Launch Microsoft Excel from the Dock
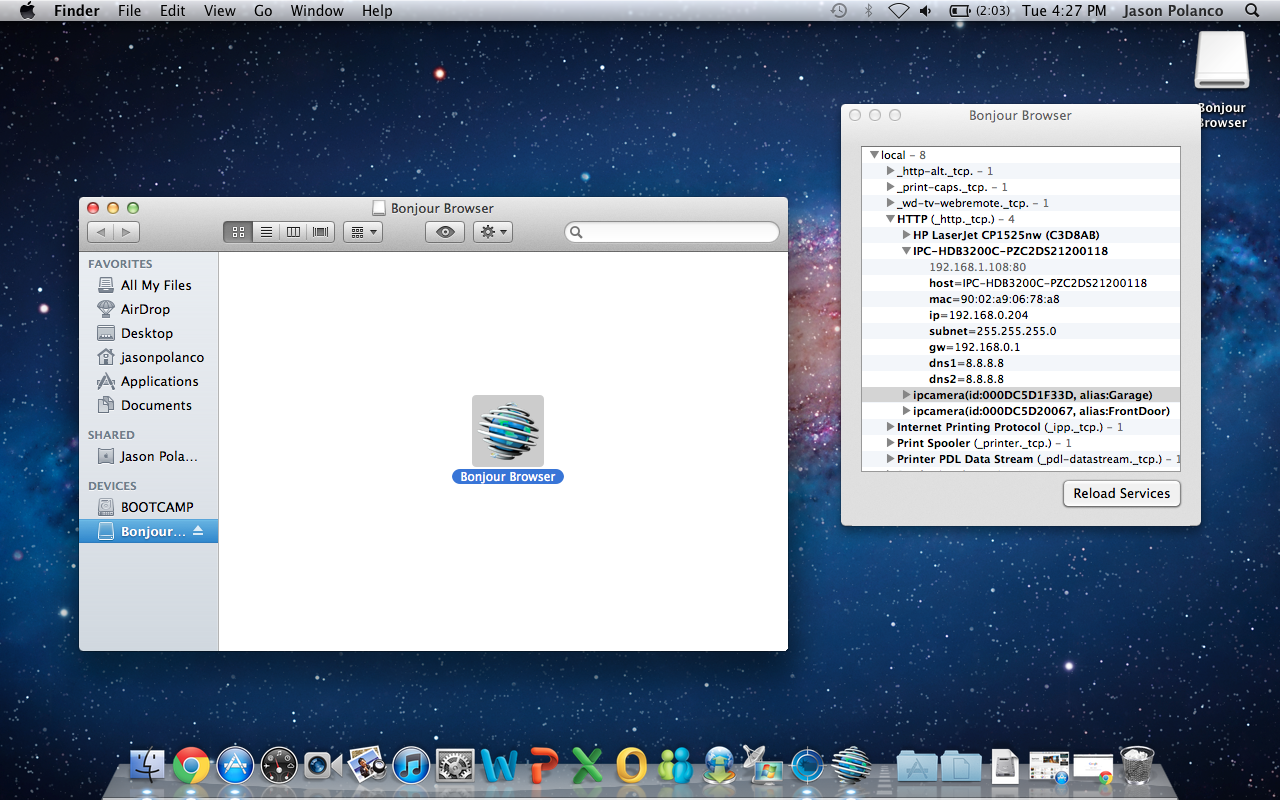Viewport: 1280px width, 800px height. (587, 766)
